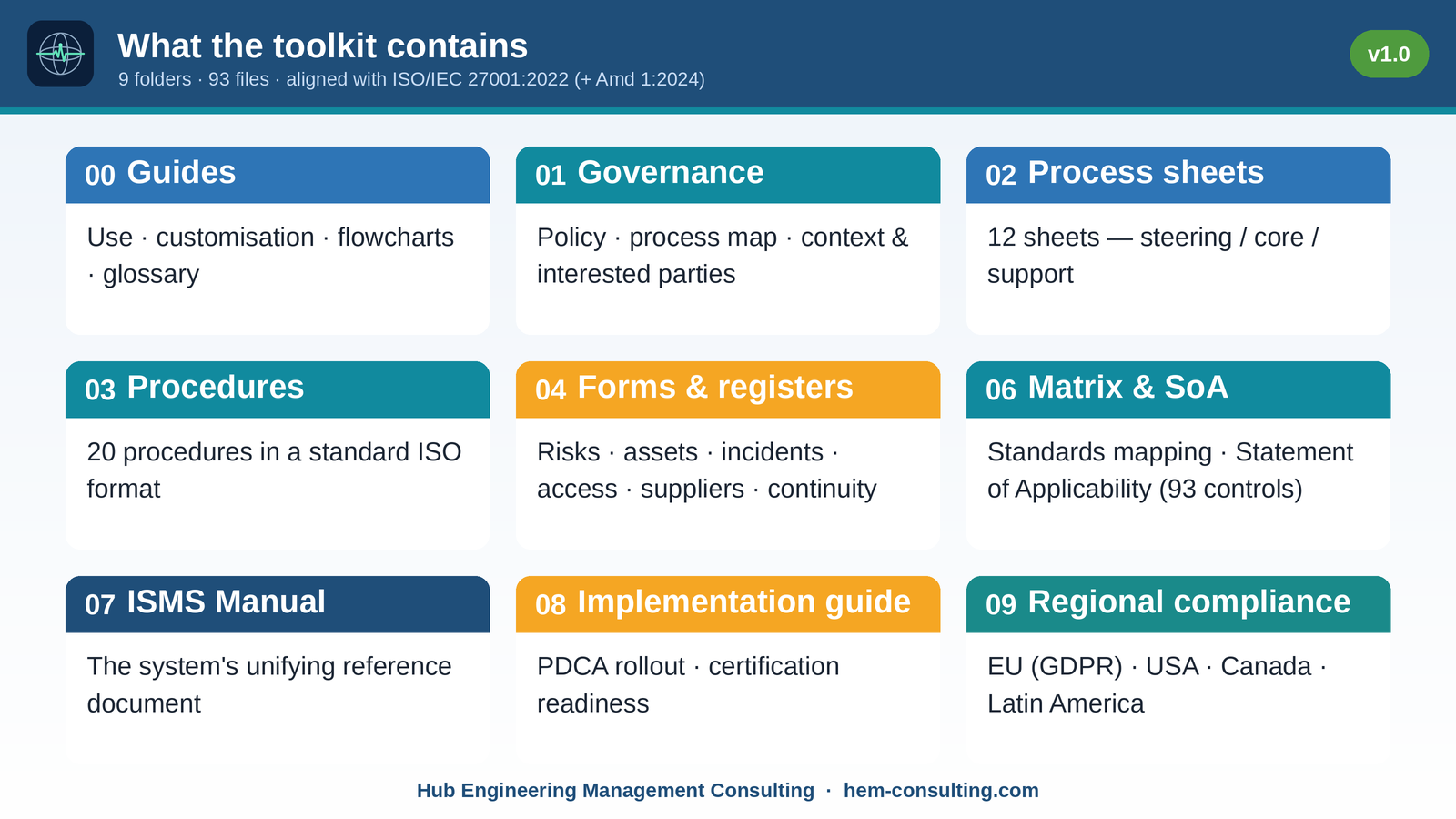The height and width of the screenshot is (819, 1456).
Task: Click the '12 sheets' process sheets description
Action: tap(1153, 256)
